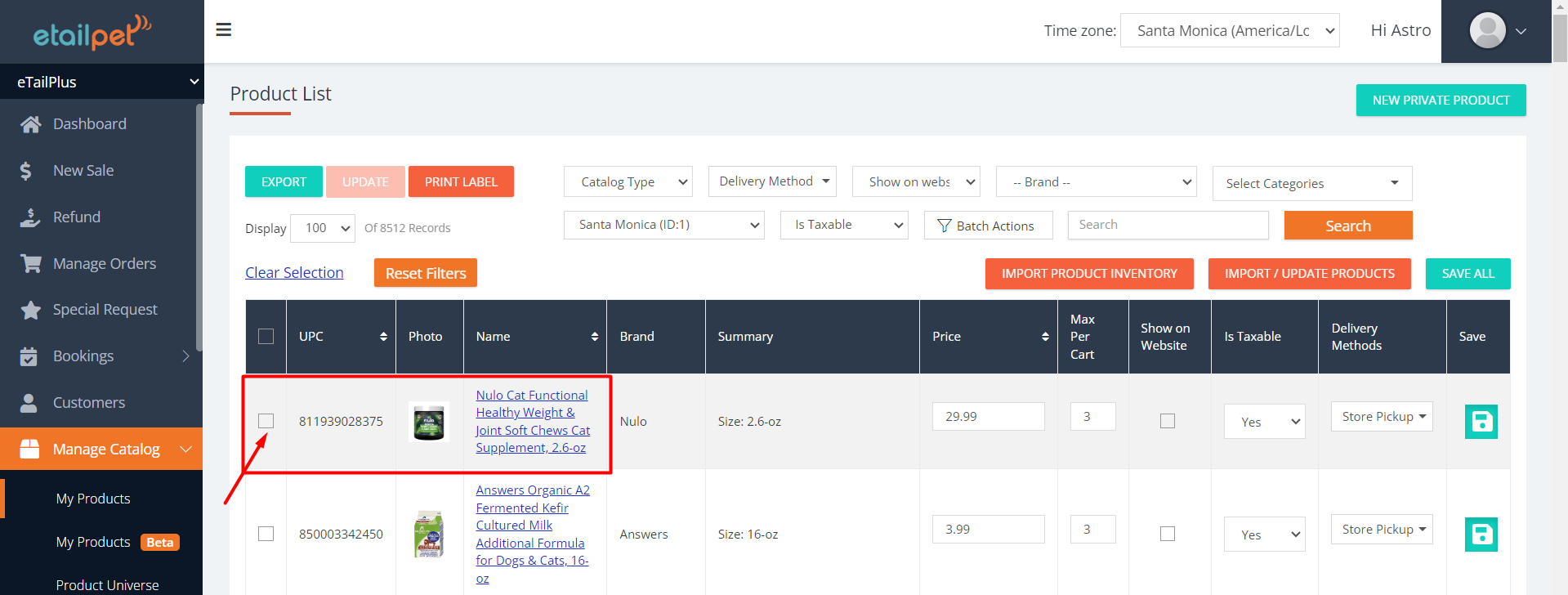Viewport: 1568px width, 595px height.
Task: Open My Products in the sidebar
Action: tap(93, 499)
